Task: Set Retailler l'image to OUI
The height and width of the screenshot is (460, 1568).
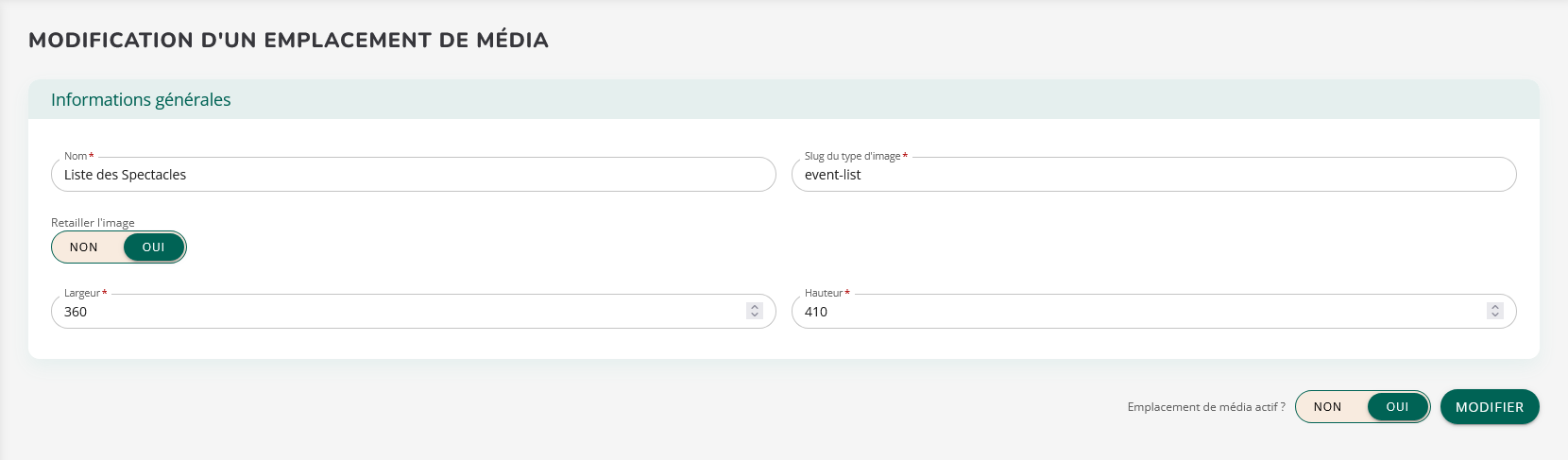Action: [154, 247]
